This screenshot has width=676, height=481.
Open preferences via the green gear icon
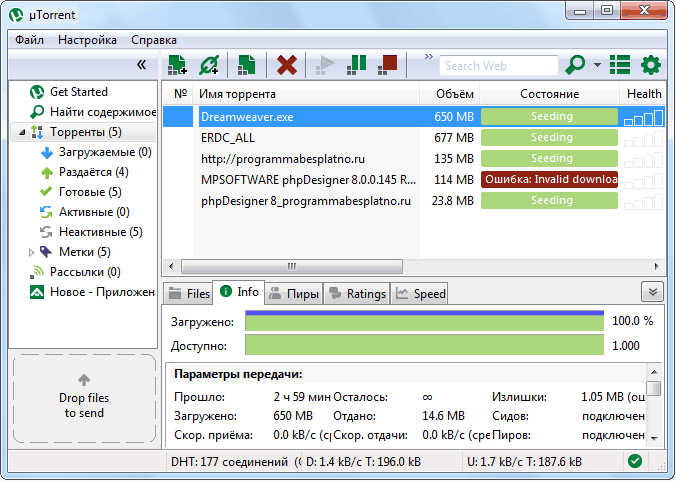651,65
